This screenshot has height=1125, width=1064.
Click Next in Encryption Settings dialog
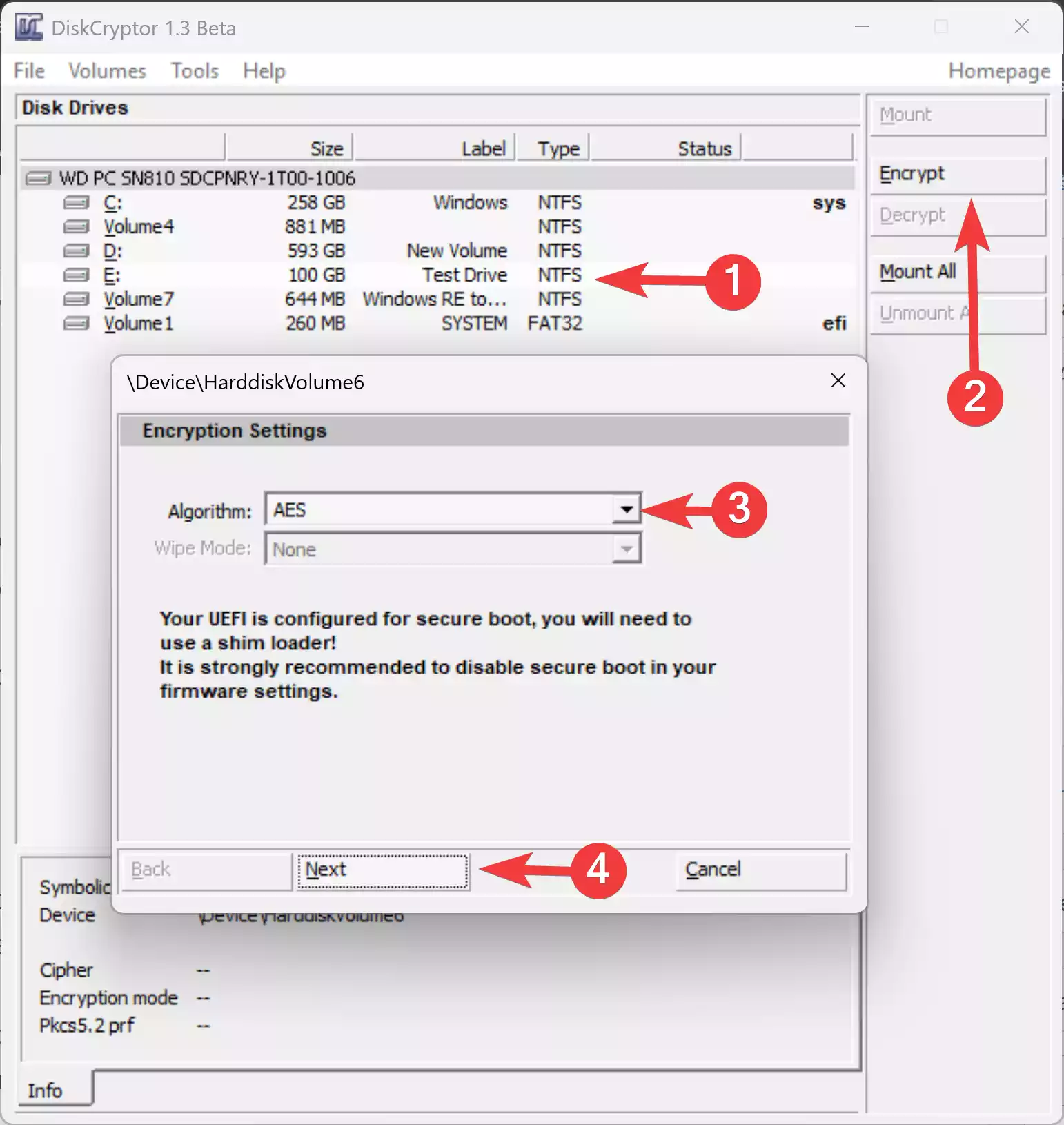pos(383,870)
